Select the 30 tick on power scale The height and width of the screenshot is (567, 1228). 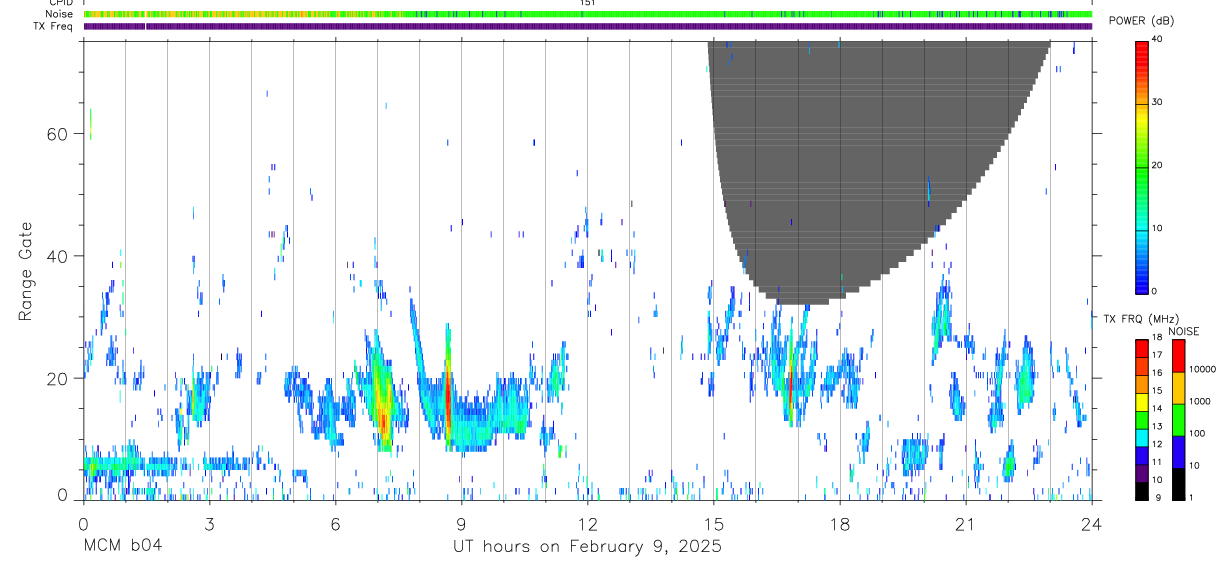(1157, 102)
